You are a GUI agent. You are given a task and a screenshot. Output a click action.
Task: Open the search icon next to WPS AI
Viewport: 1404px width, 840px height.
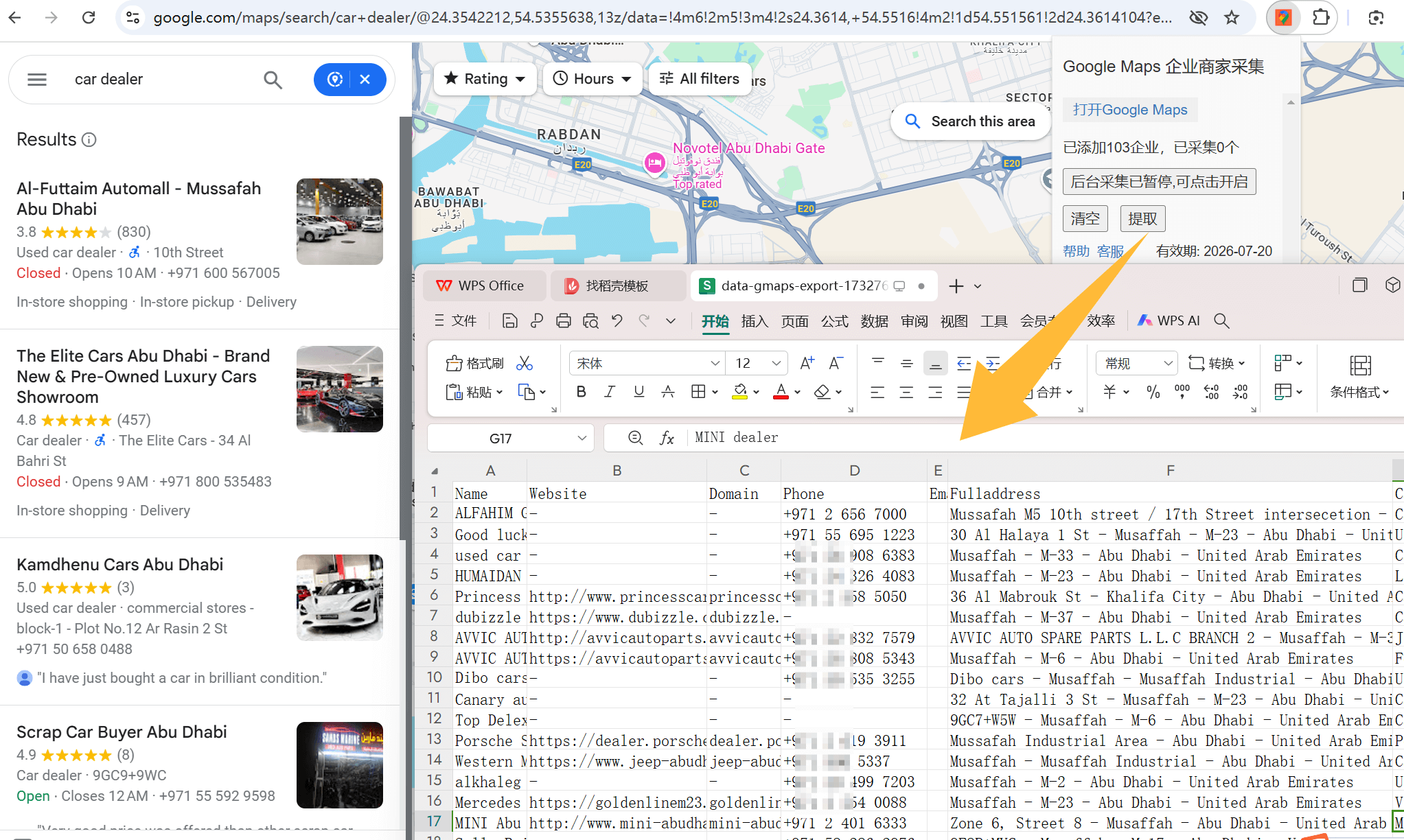coord(1221,321)
